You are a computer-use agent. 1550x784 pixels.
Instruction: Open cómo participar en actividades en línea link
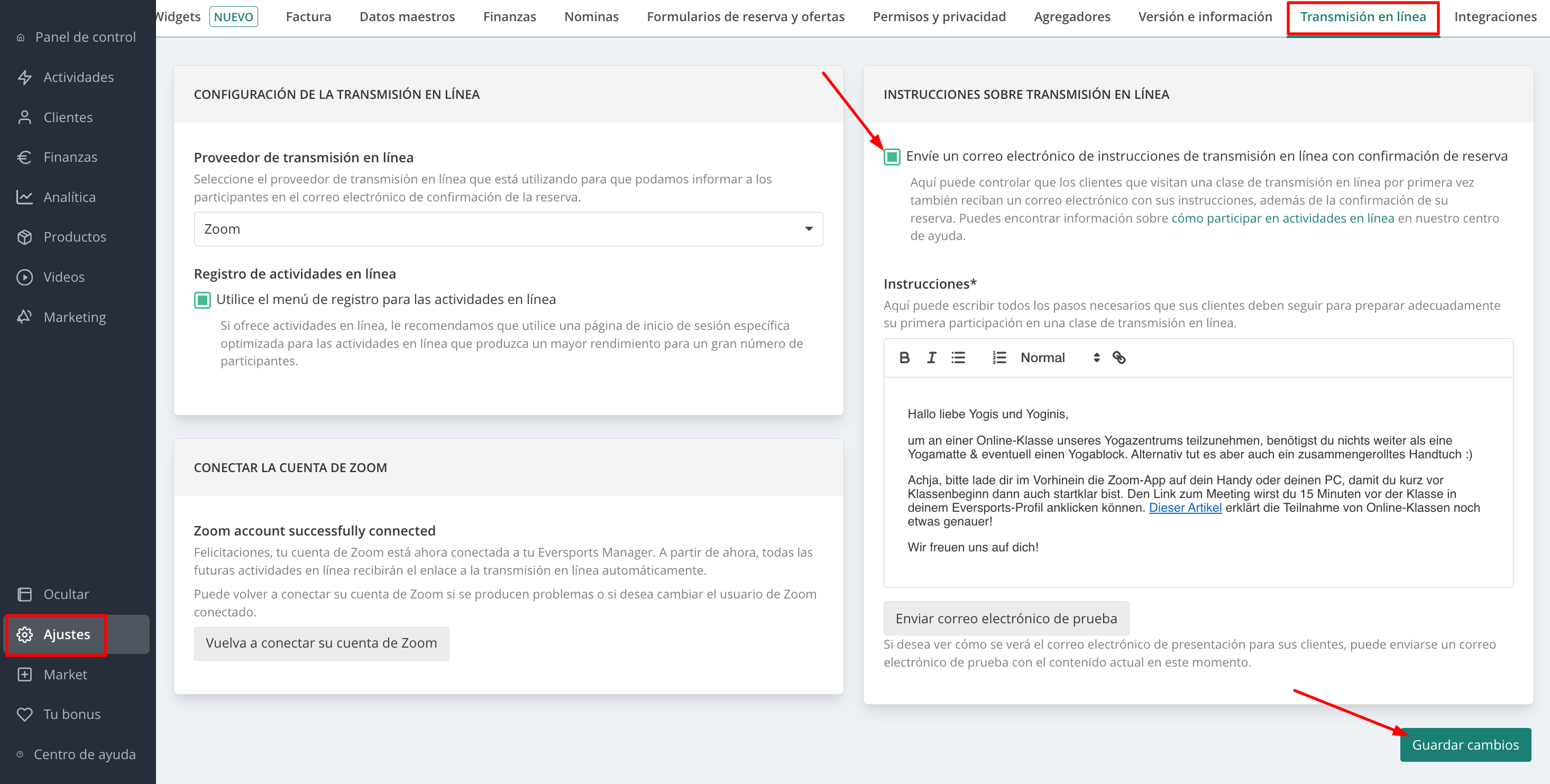click(x=1282, y=218)
